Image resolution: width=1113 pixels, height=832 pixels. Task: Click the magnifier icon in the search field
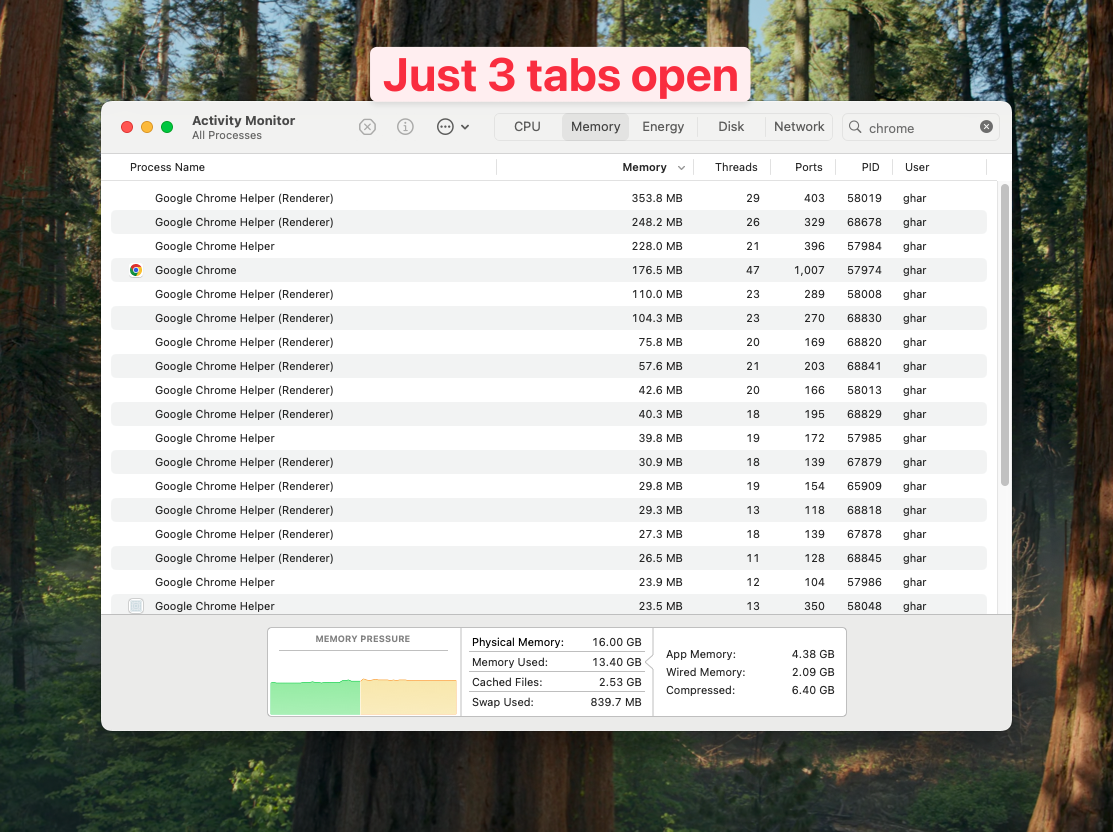[x=855, y=127]
